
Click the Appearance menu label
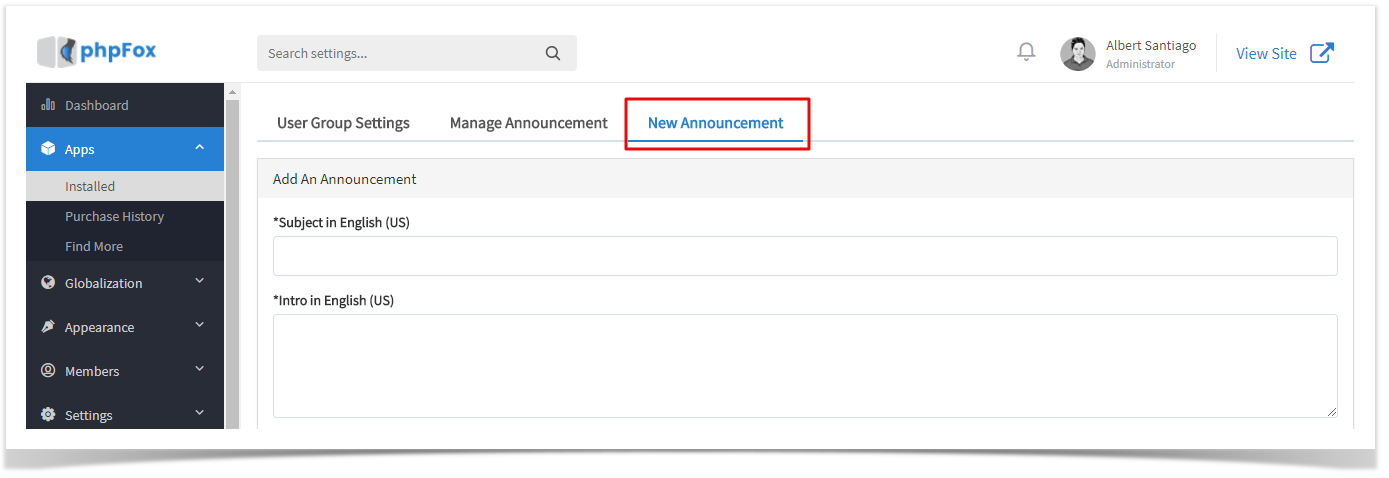pos(99,327)
